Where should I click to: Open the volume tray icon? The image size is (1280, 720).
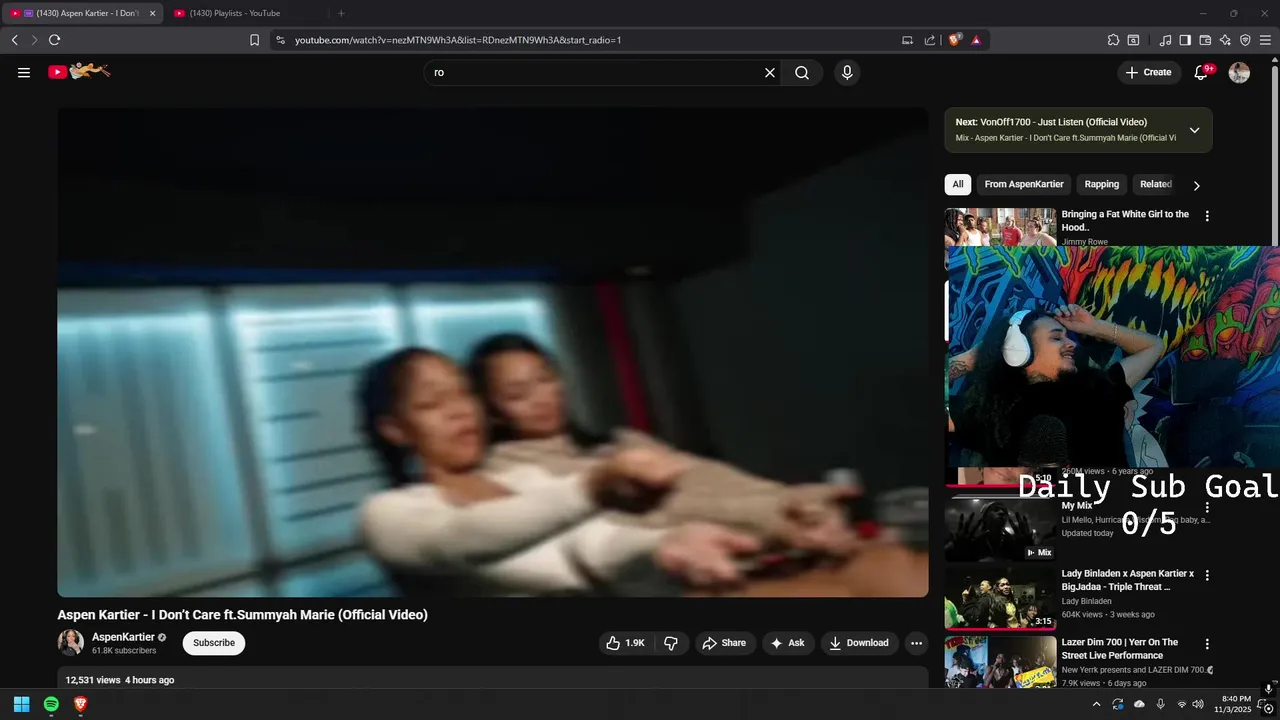1198,704
